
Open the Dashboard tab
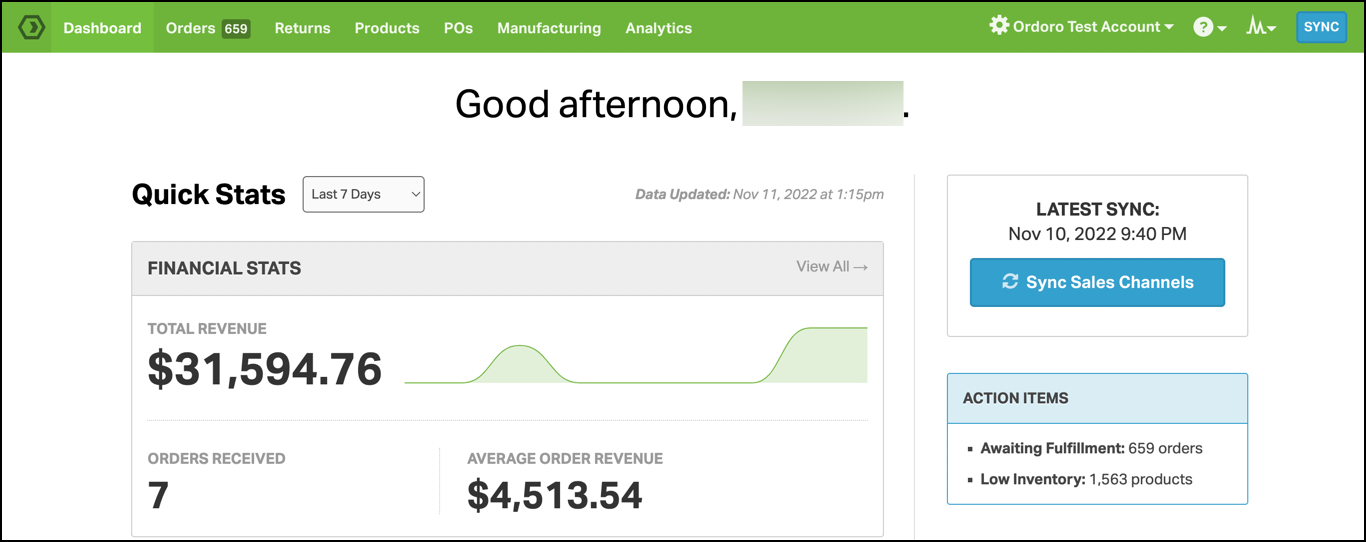tap(102, 28)
